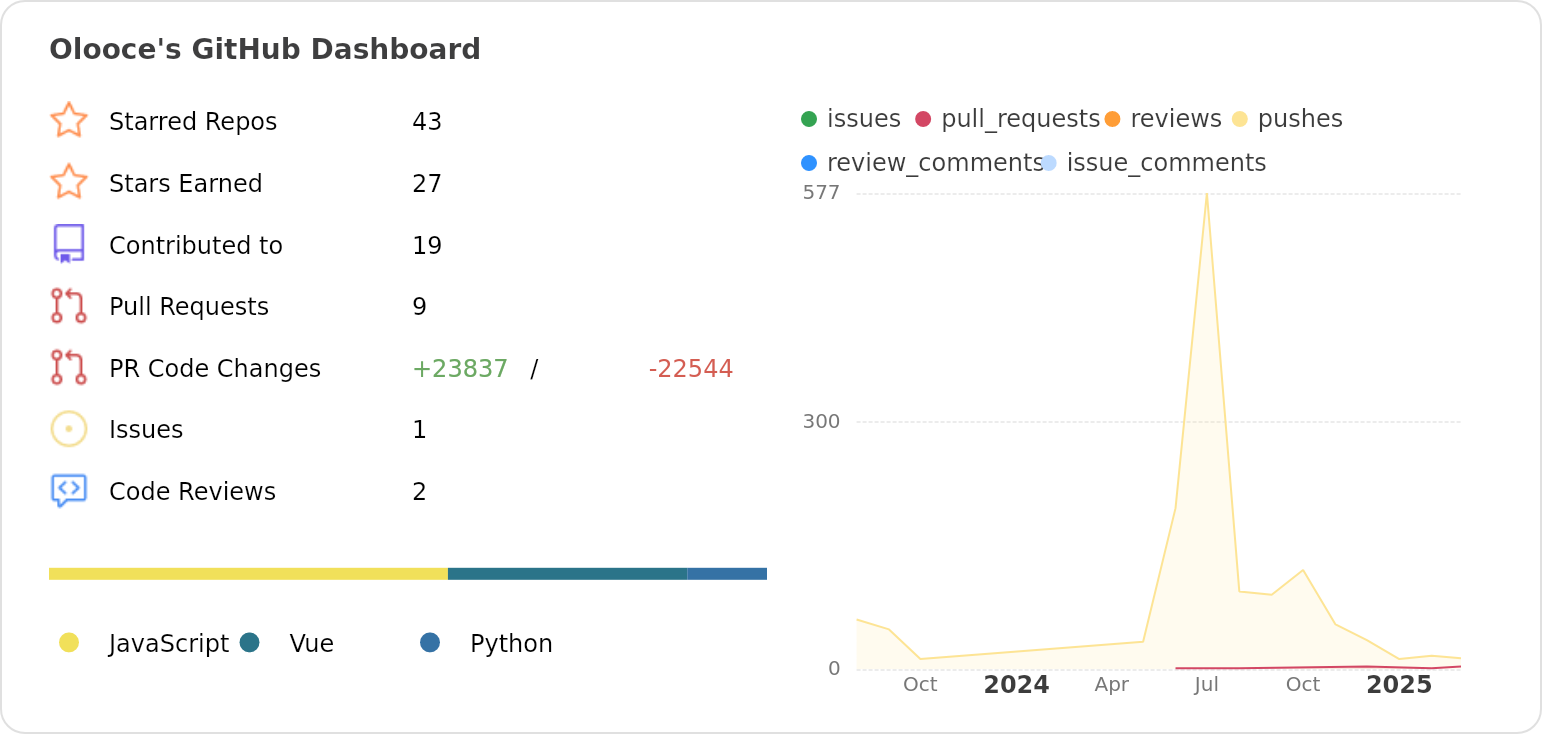Click the yellow JavaScript segment of language bar
This screenshot has width=1542, height=734.
[x=248, y=574]
